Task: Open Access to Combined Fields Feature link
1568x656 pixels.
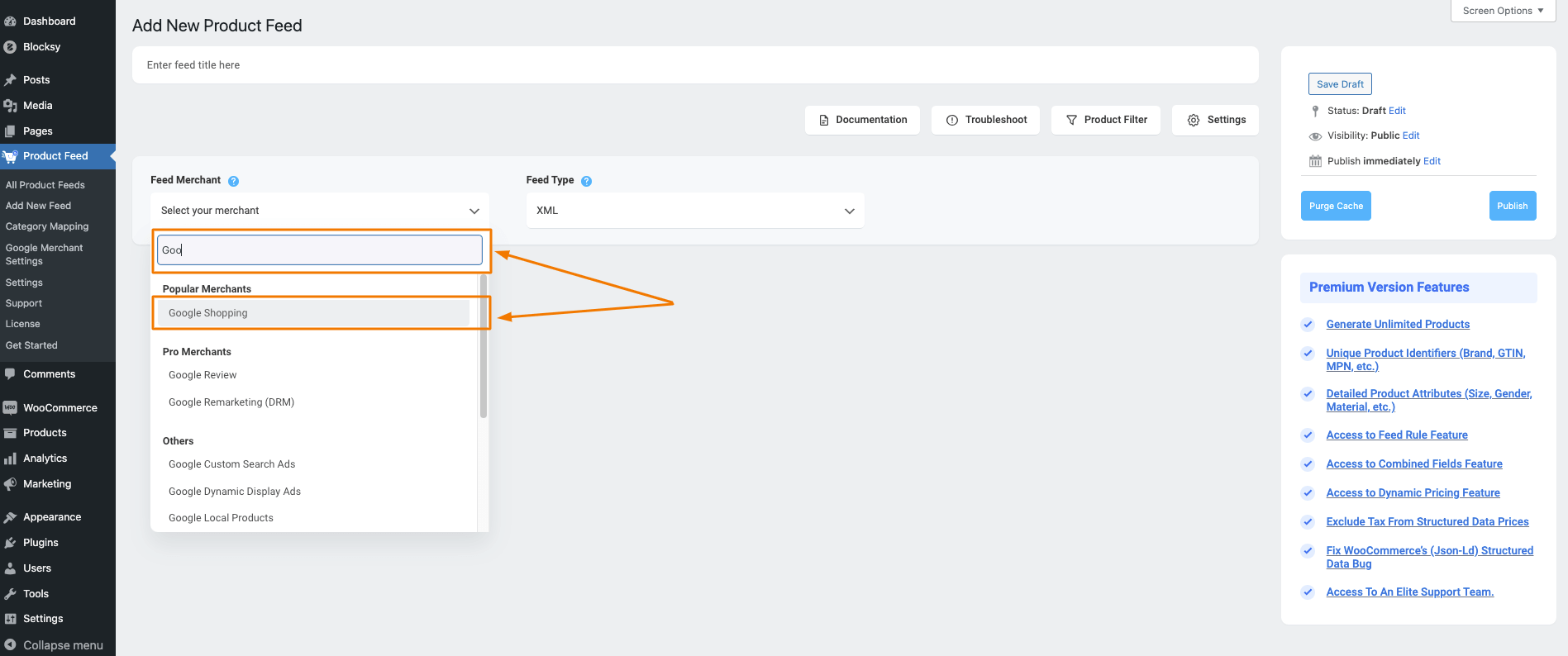Action: (x=1414, y=464)
